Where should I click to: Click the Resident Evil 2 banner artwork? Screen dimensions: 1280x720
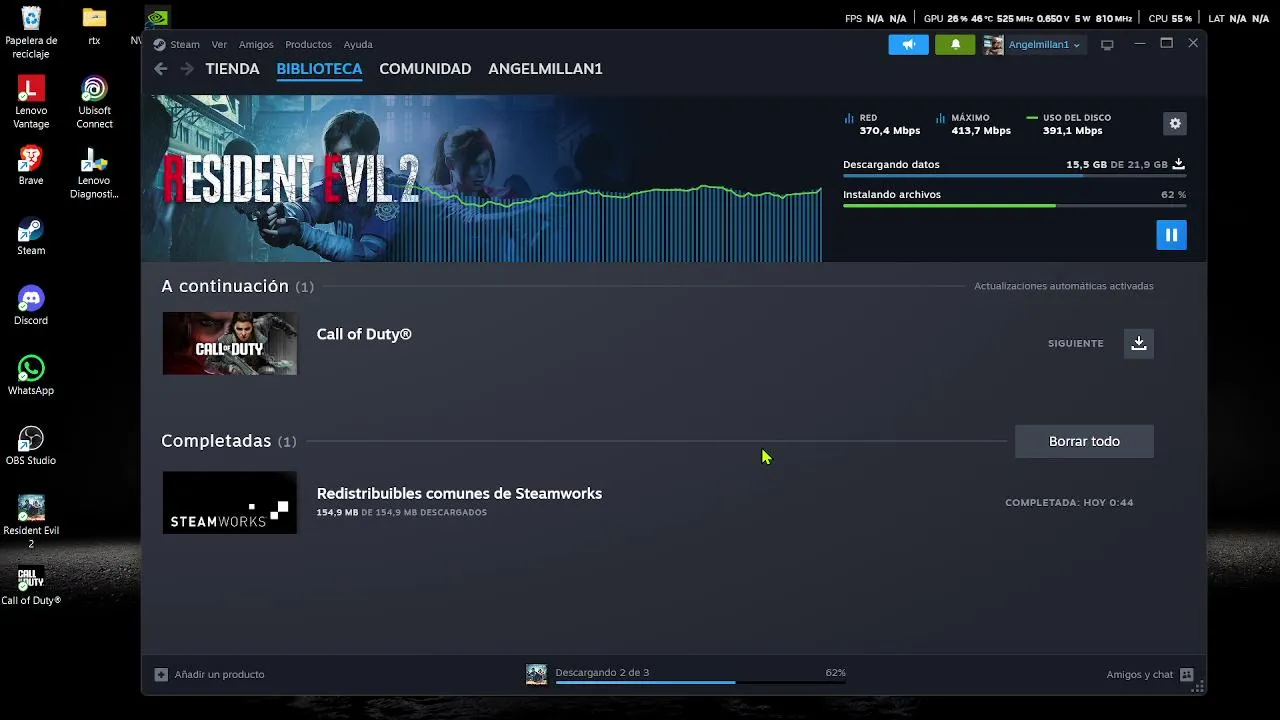coord(482,178)
